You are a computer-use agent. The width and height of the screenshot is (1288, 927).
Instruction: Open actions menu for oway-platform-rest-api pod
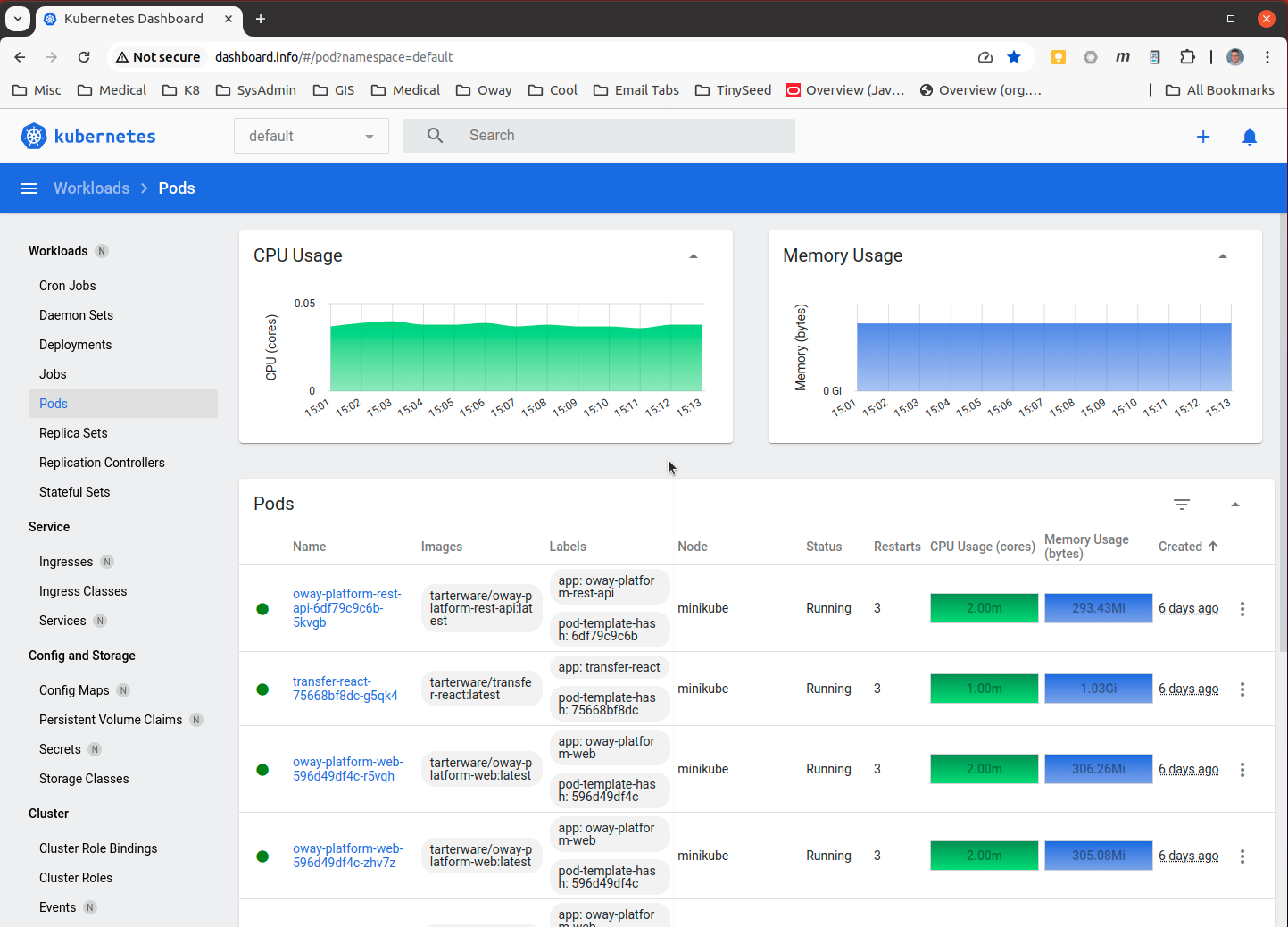point(1242,609)
